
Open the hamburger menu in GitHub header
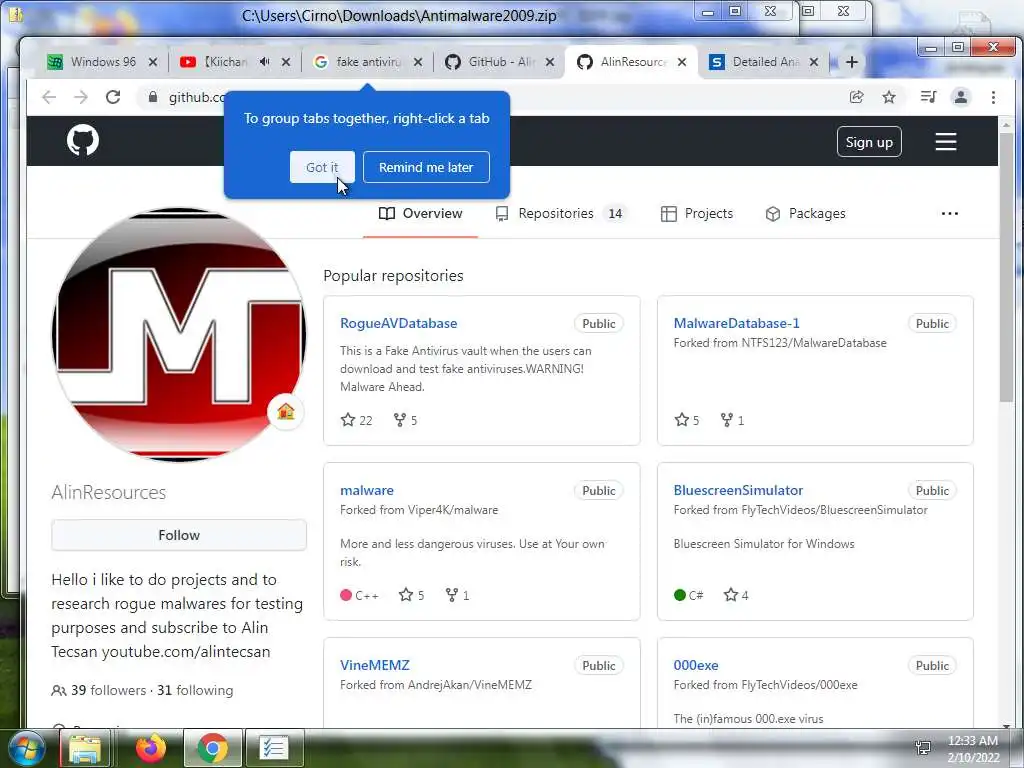[946, 142]
